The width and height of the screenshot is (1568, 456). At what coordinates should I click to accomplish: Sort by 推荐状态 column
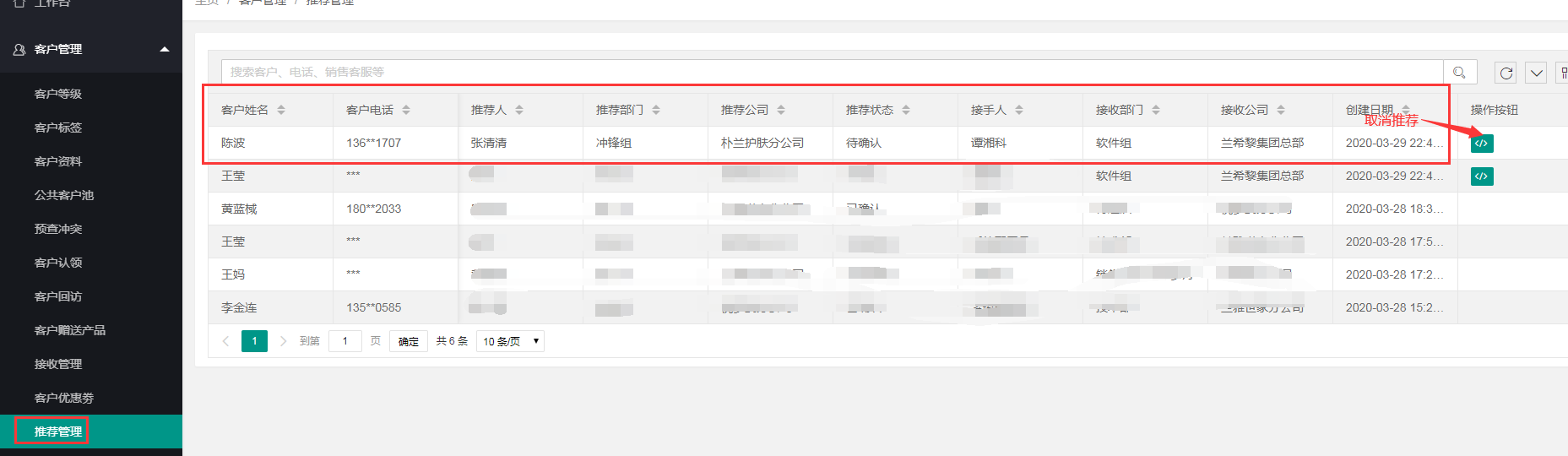pos(906,110)
